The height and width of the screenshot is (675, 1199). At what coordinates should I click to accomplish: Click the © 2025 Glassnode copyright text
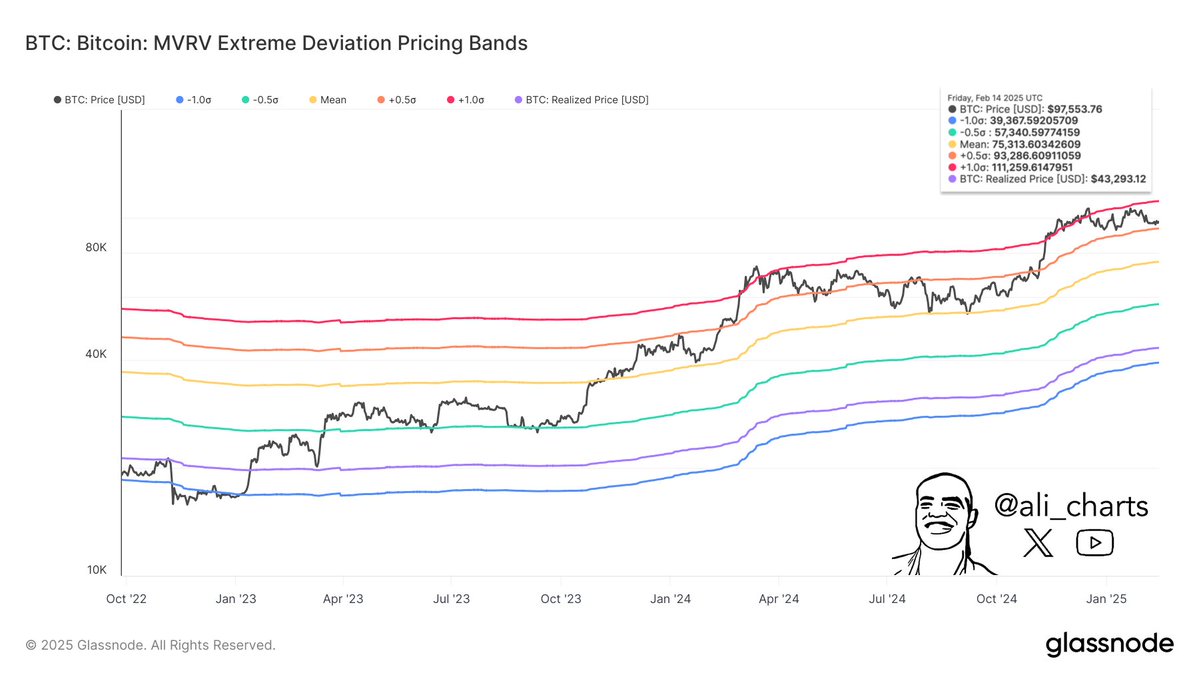coord(151,645)
